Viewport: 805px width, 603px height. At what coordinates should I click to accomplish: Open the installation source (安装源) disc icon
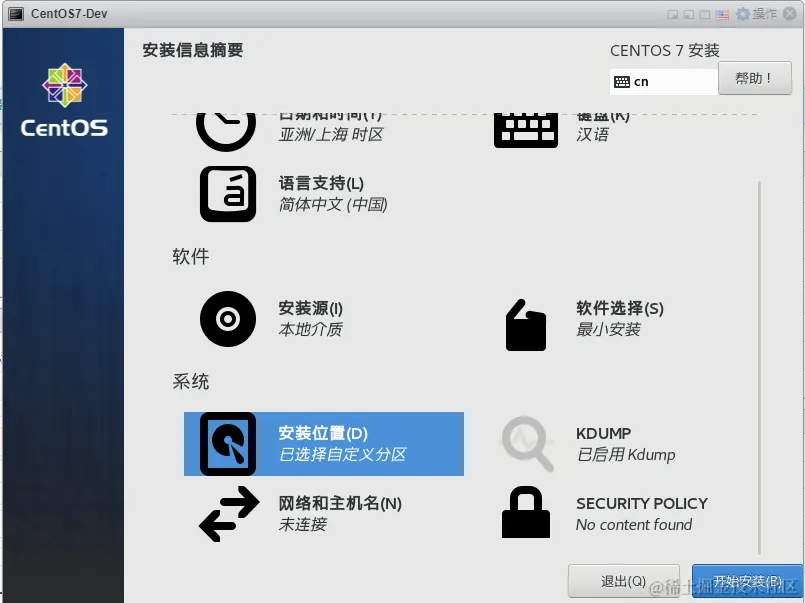point(228,319)
